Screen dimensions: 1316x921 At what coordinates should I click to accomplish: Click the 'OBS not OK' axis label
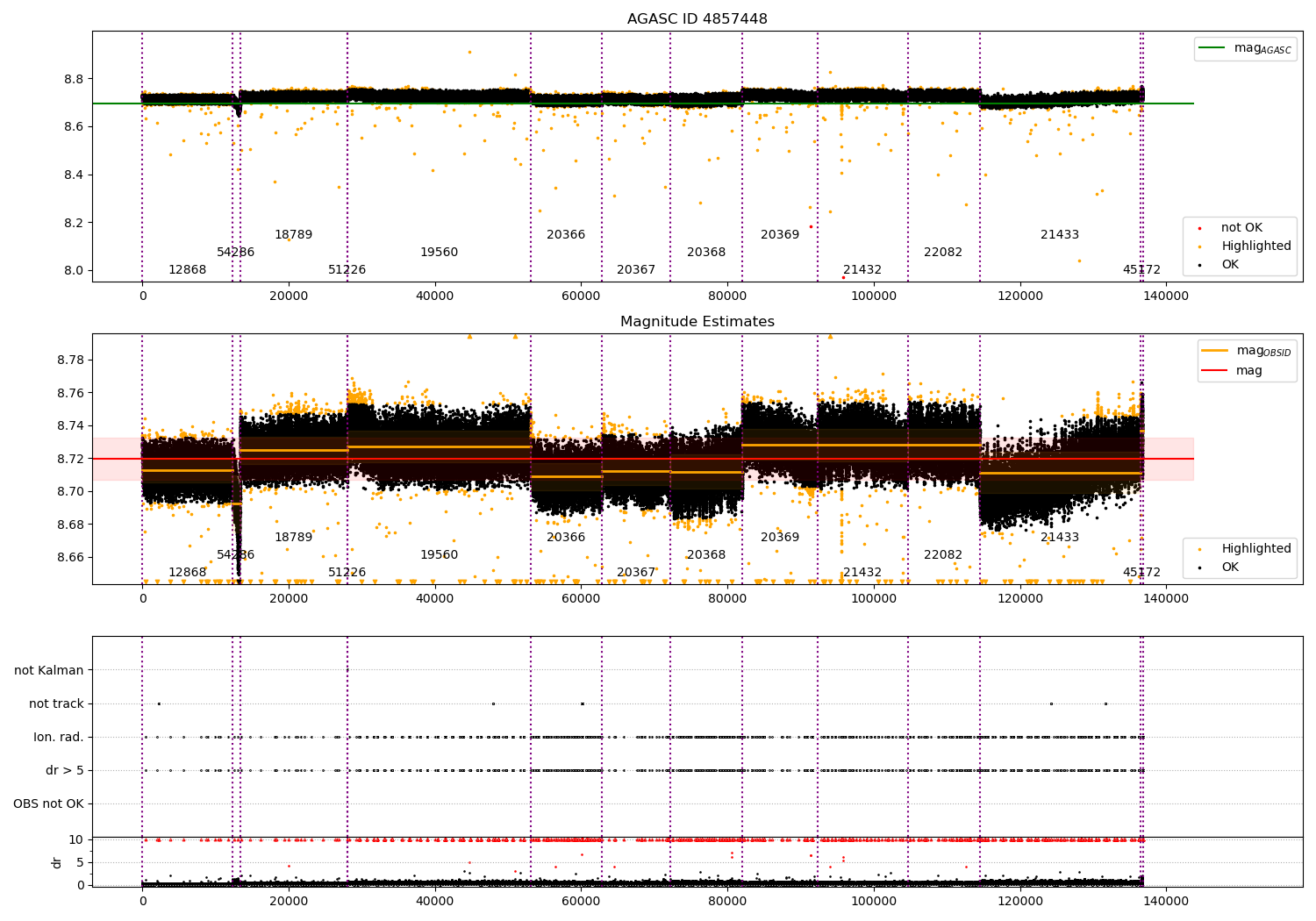coord(49,804)
